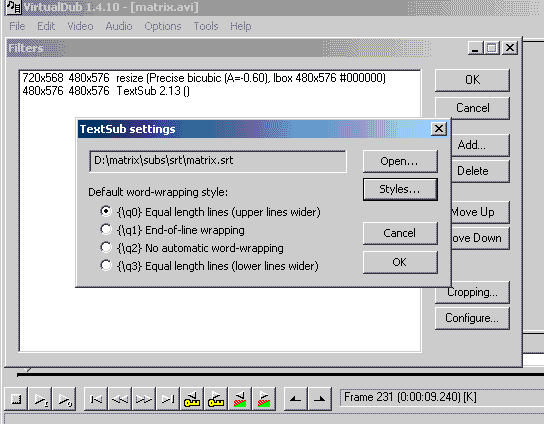Viewport: 544px width, 424px height.
Task: Open the Video menu
Action: click(x=80, y=26)
